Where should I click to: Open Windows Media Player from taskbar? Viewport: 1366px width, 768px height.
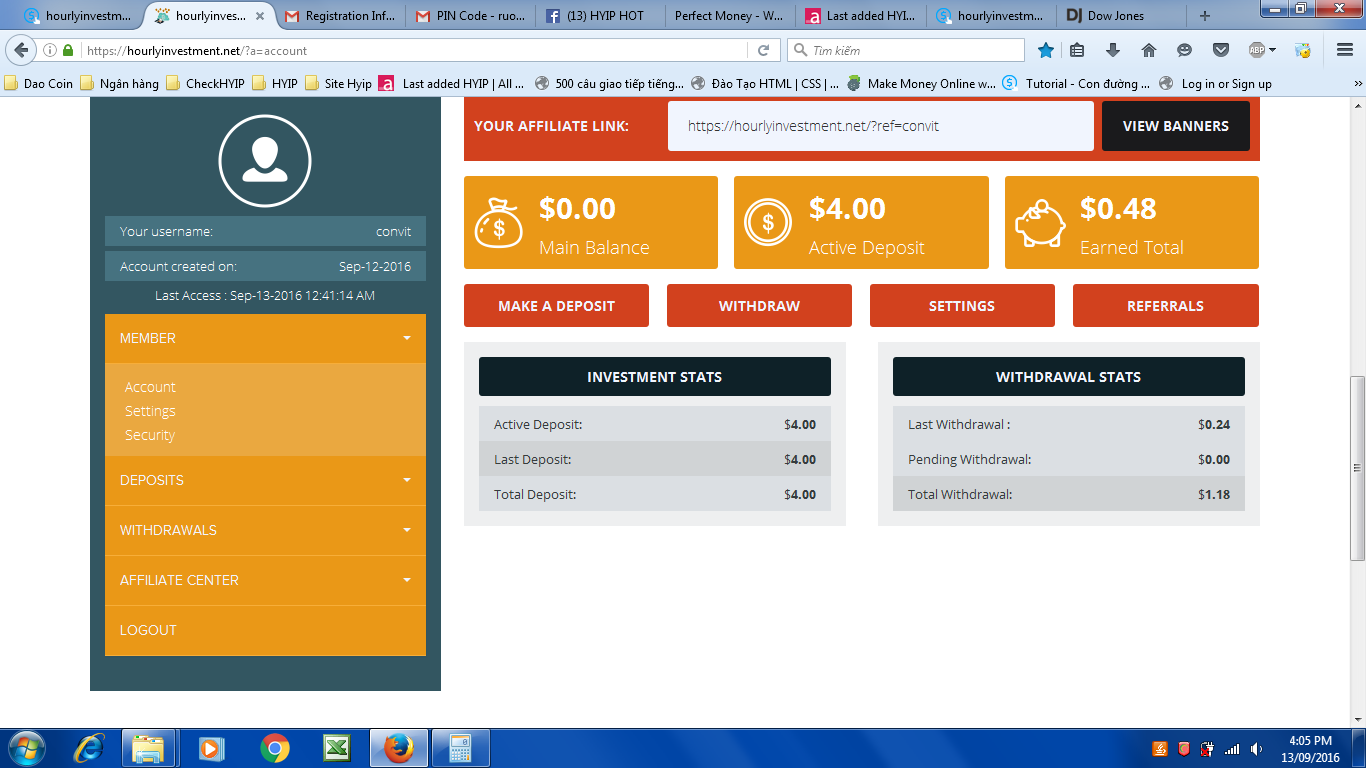click(x=211, y=748)
